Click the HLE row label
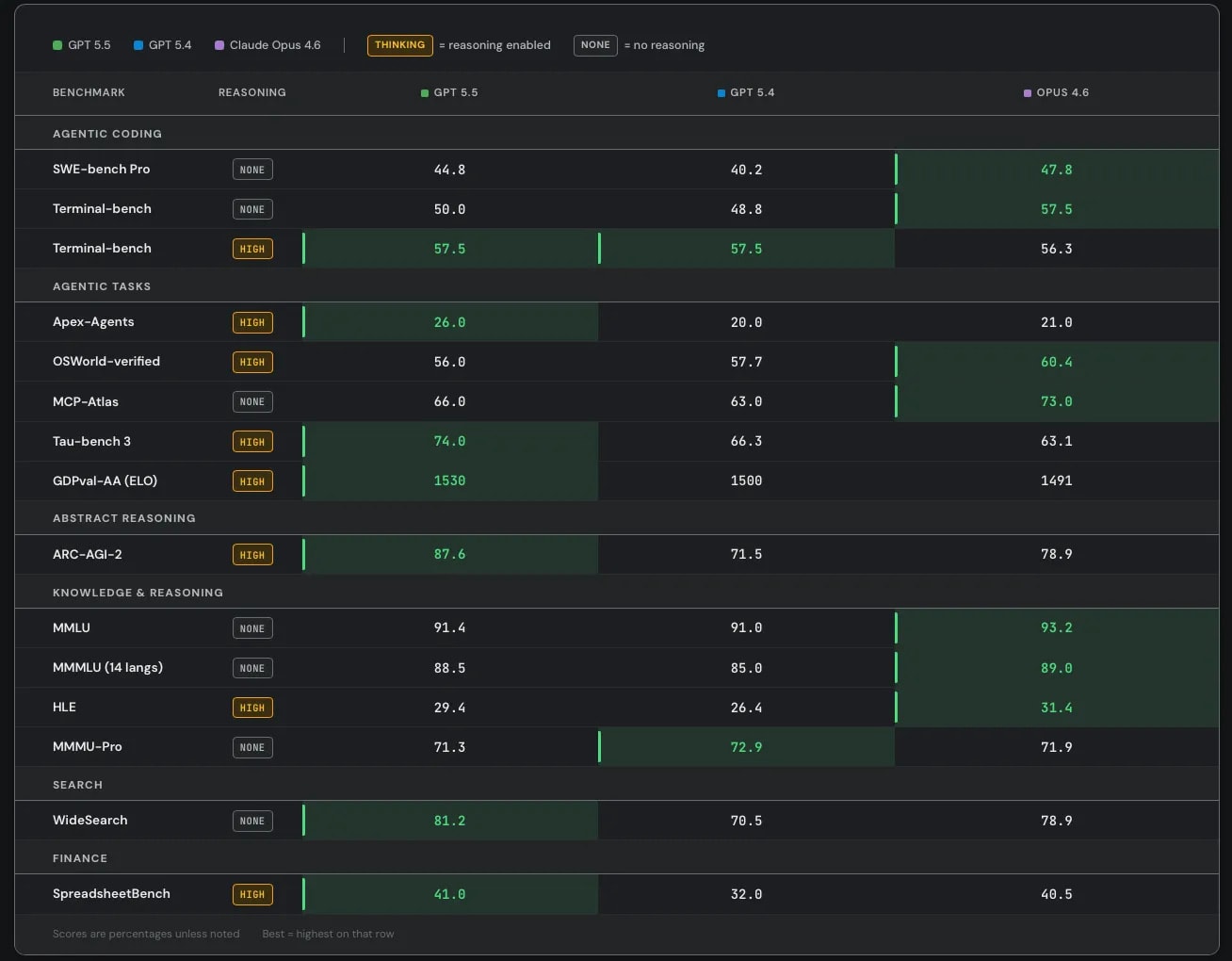1232x961 pixels. click(x=64, y=707)
